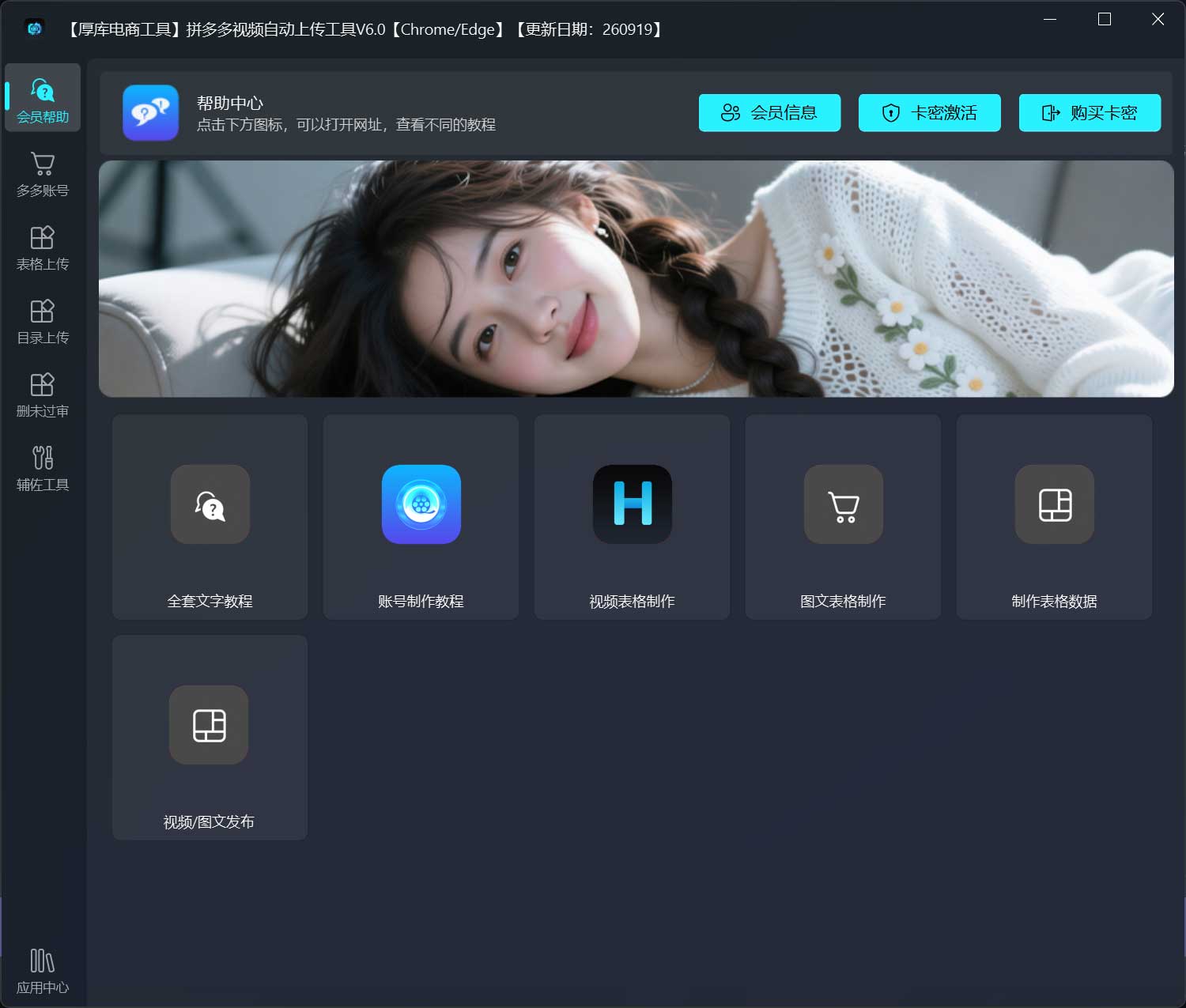Viewport: 1186px width, 1008px height.
Task: Click the 图文表格制作 label text
Action: [x=844, y=602]
